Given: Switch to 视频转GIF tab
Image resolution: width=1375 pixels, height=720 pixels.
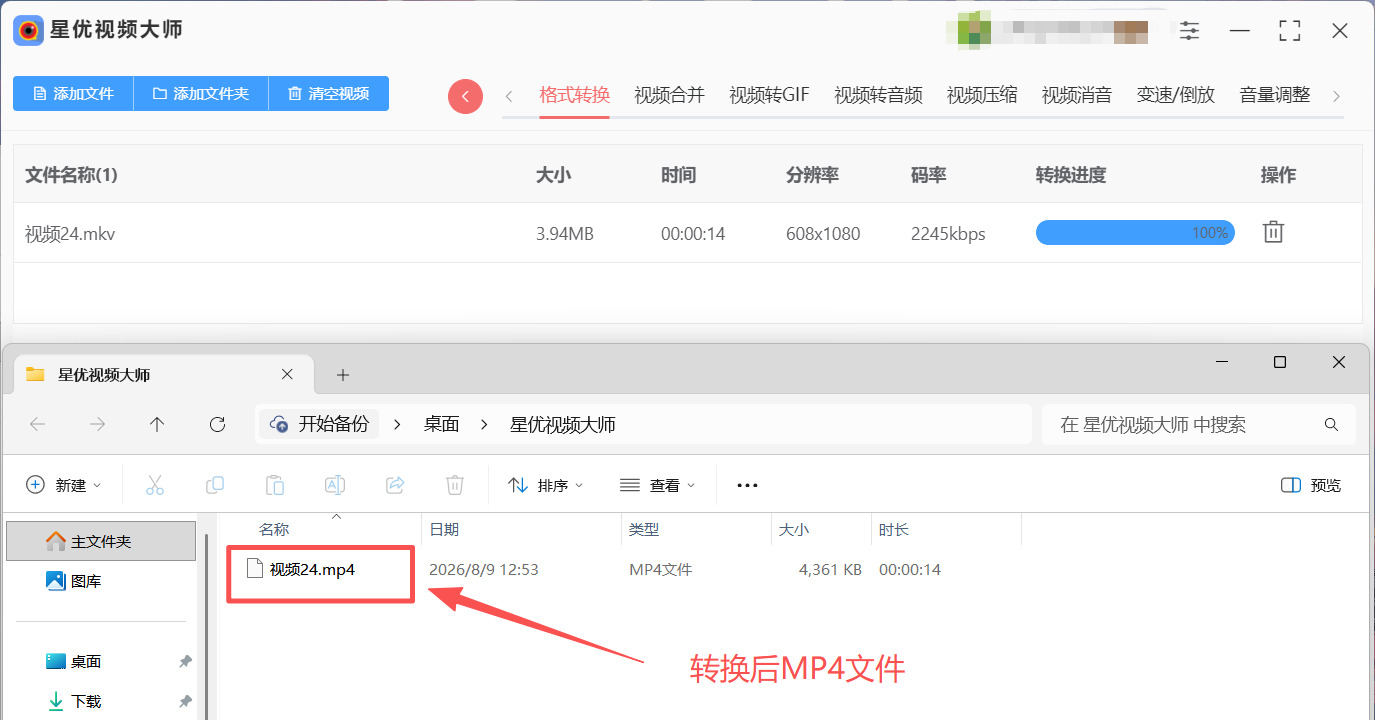Looking at the screenshot, I should (769, 95).
